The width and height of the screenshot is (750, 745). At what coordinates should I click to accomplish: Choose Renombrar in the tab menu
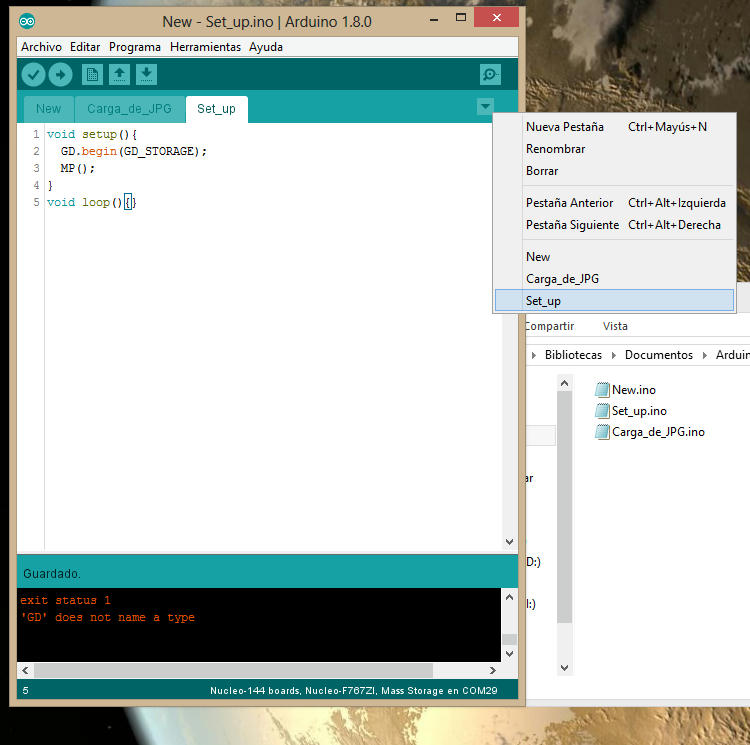tap(615, 149)
